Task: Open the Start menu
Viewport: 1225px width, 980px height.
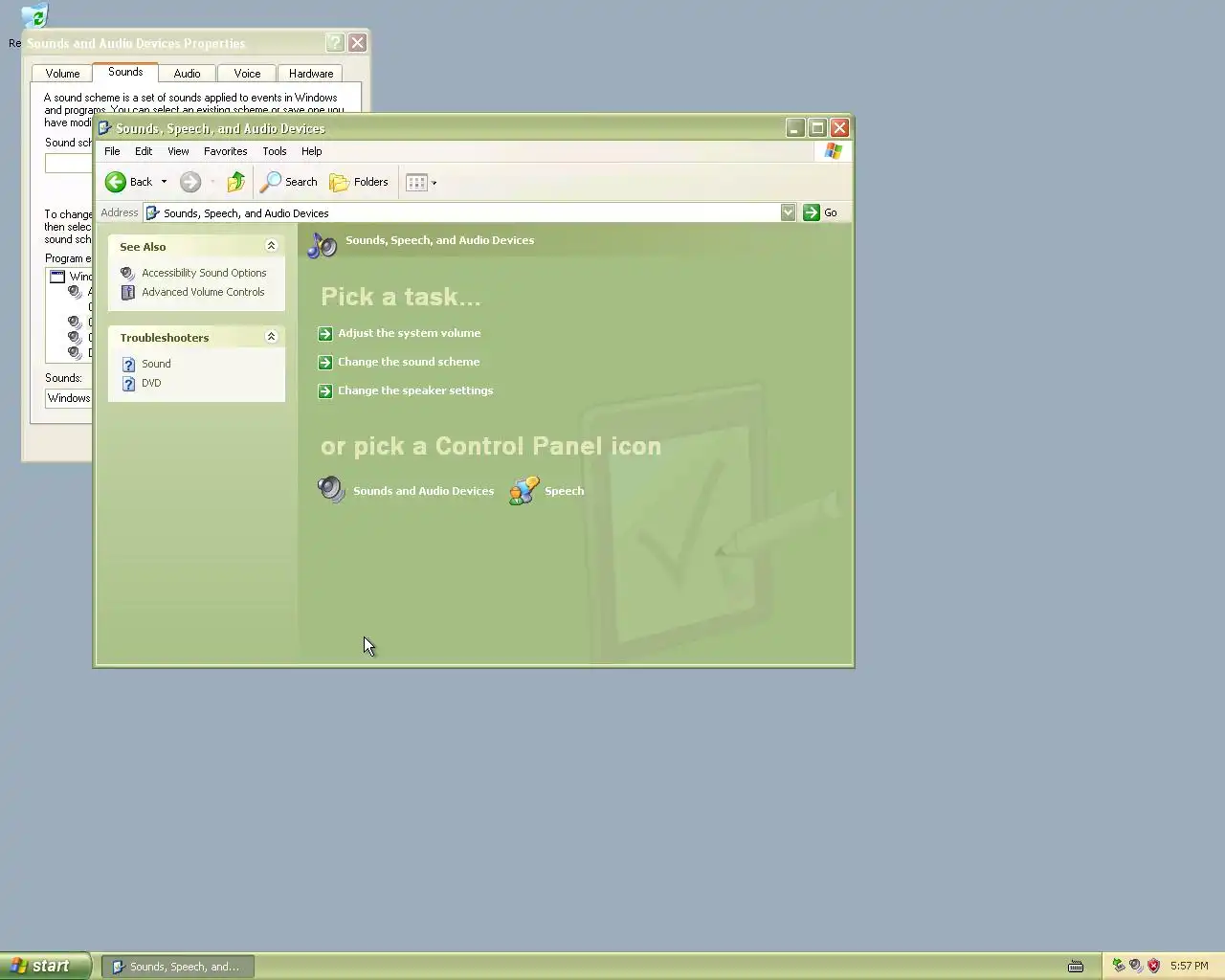Action: pyautogui.click(x=45, y=966)
